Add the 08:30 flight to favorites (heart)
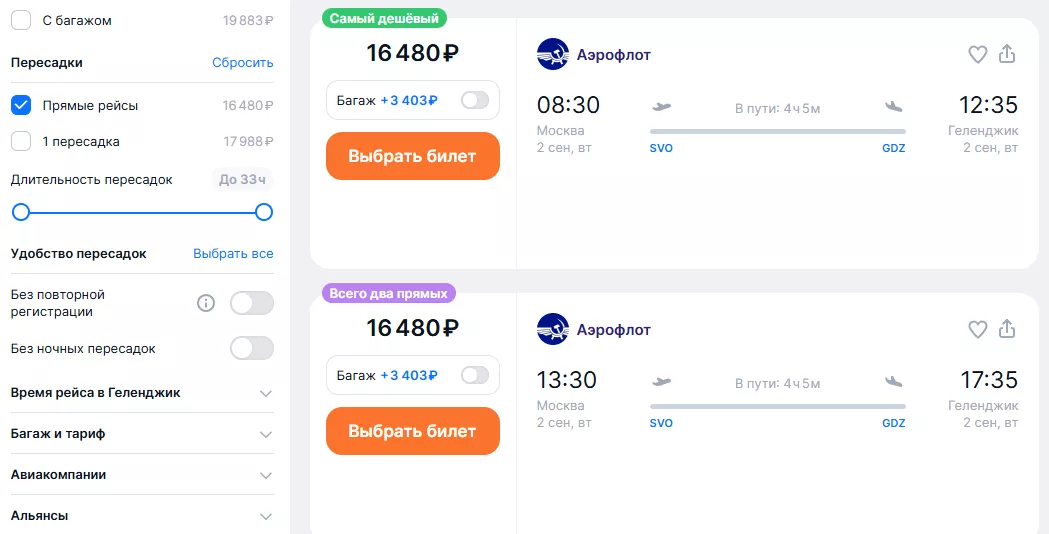 click(x=978, y=55)
